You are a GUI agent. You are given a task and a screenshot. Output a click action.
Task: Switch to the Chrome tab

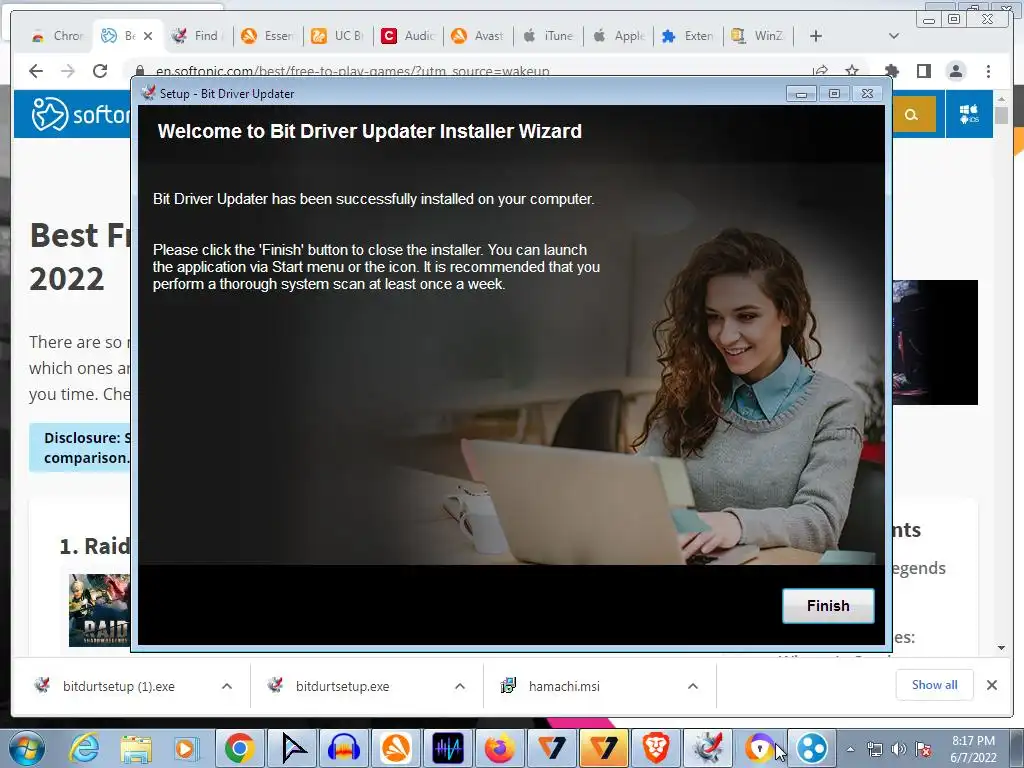(x=57, y=36)
